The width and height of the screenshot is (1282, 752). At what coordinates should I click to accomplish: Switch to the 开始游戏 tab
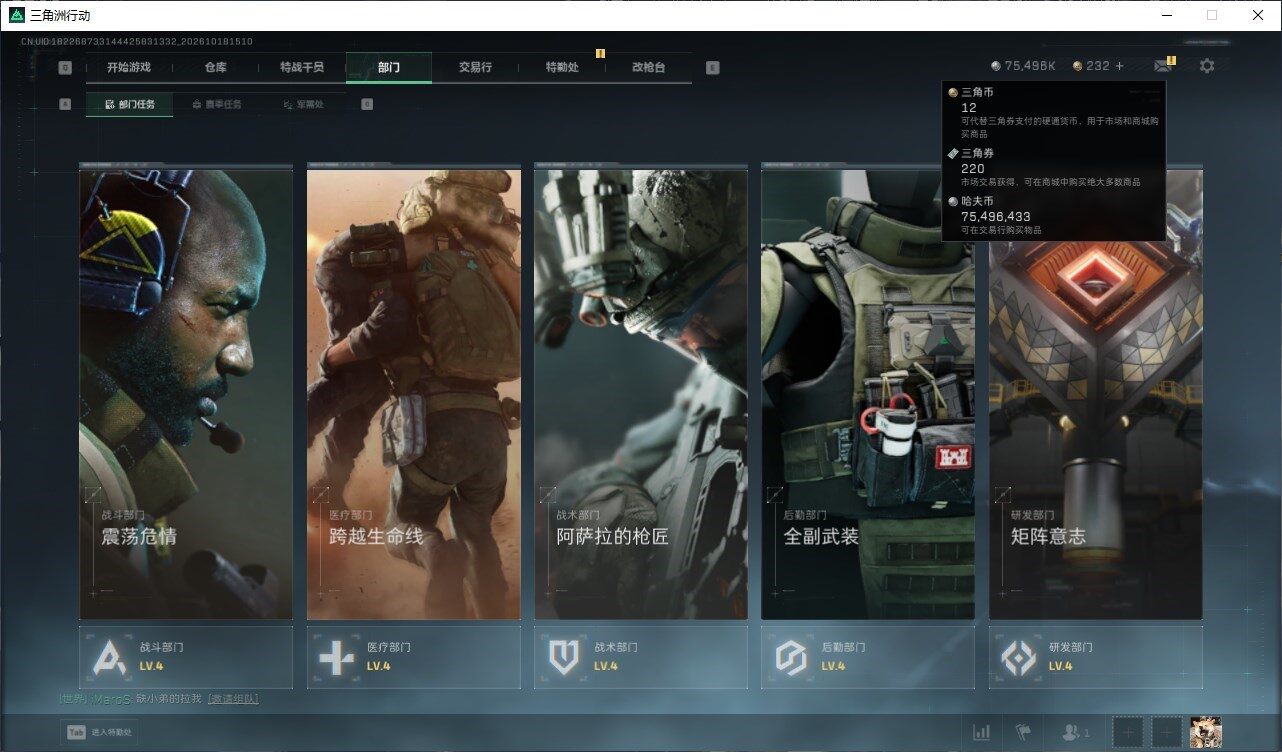pyautogui.click(x=129, y=67)
